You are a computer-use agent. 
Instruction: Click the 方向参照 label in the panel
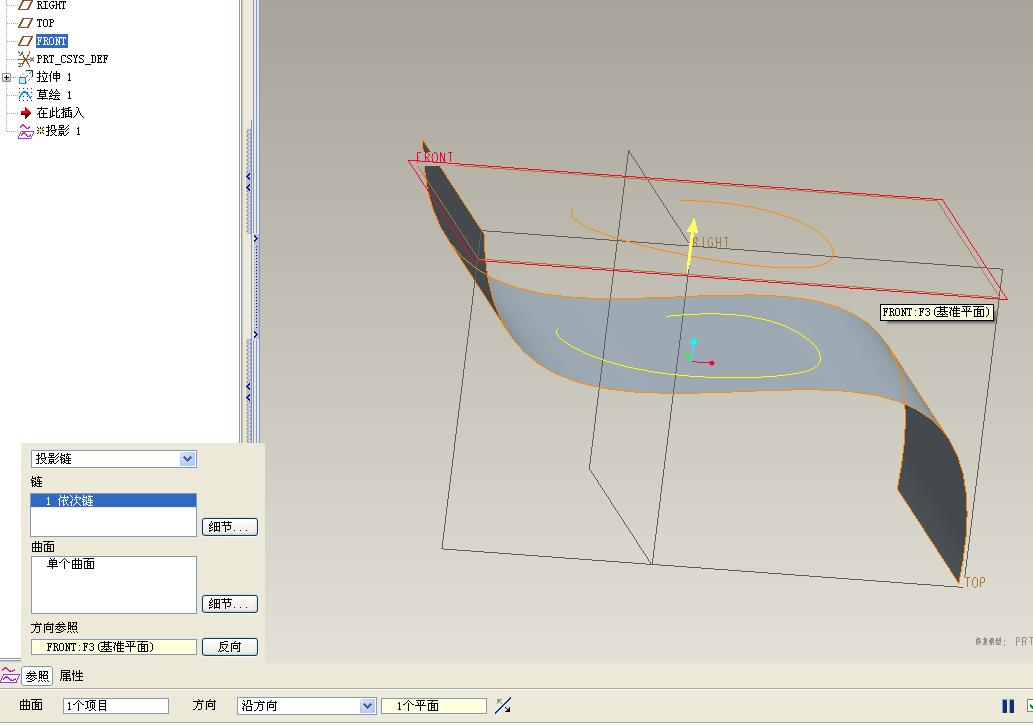(x=54, y=627)
